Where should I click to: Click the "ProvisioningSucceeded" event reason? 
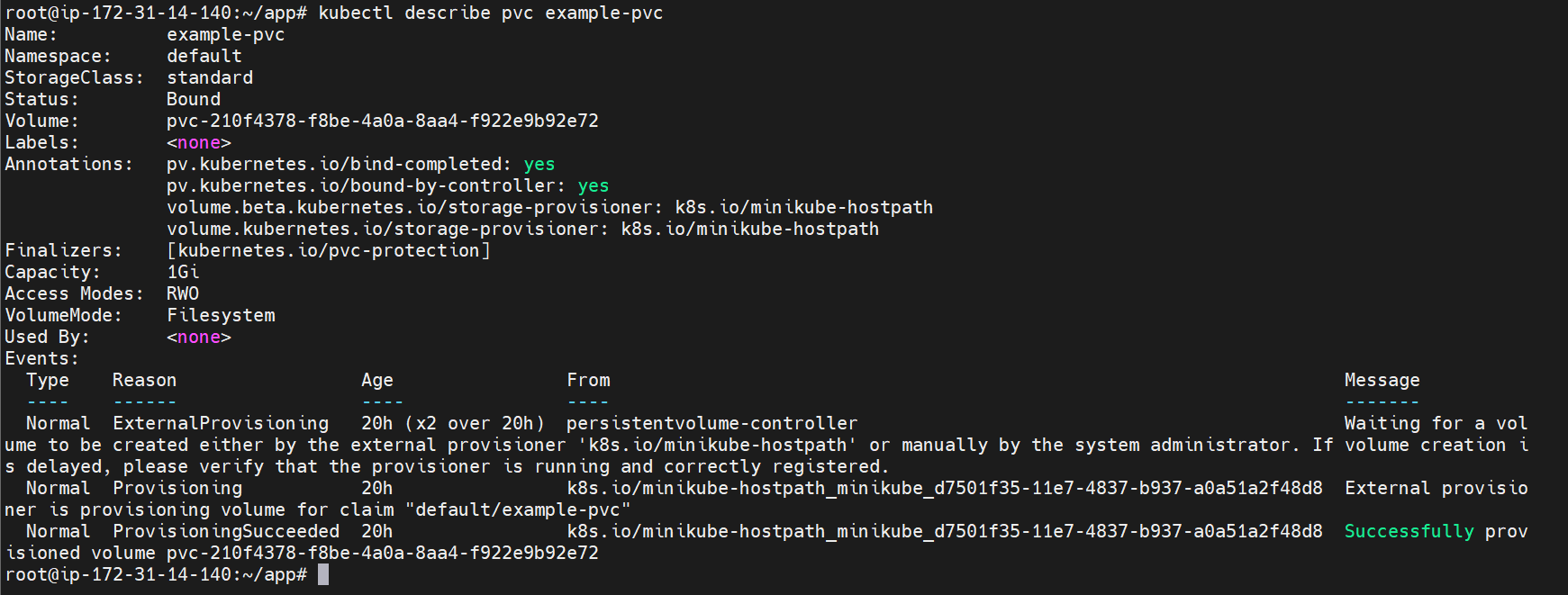(x=226, y=531)
